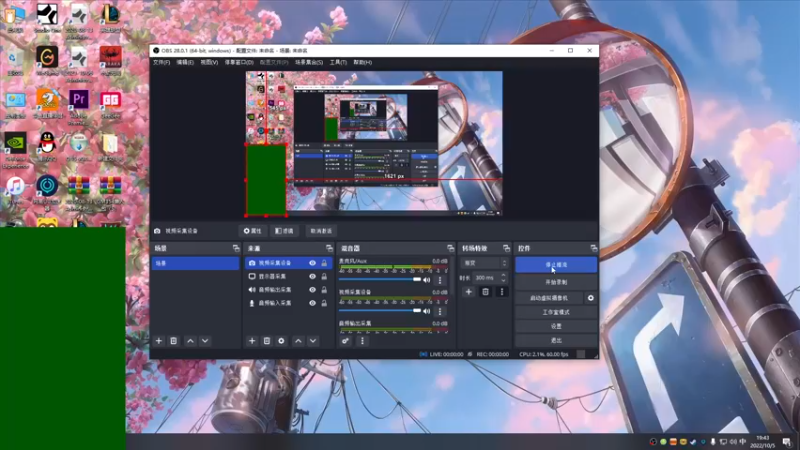Select the 音频输入采集 source row
This screenshot has width=800, height=450.
point(288,303)
